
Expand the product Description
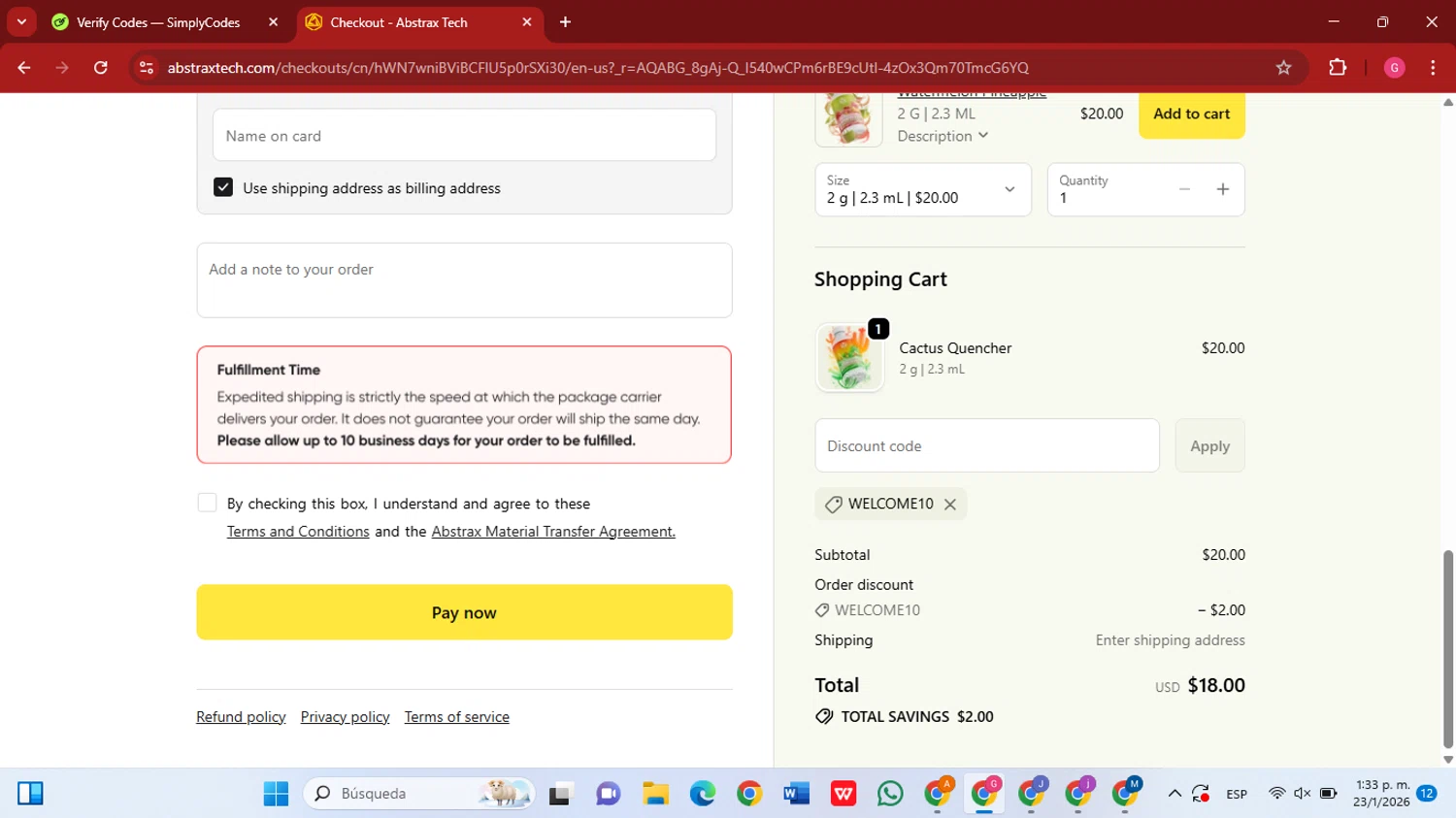click(943, 136)
